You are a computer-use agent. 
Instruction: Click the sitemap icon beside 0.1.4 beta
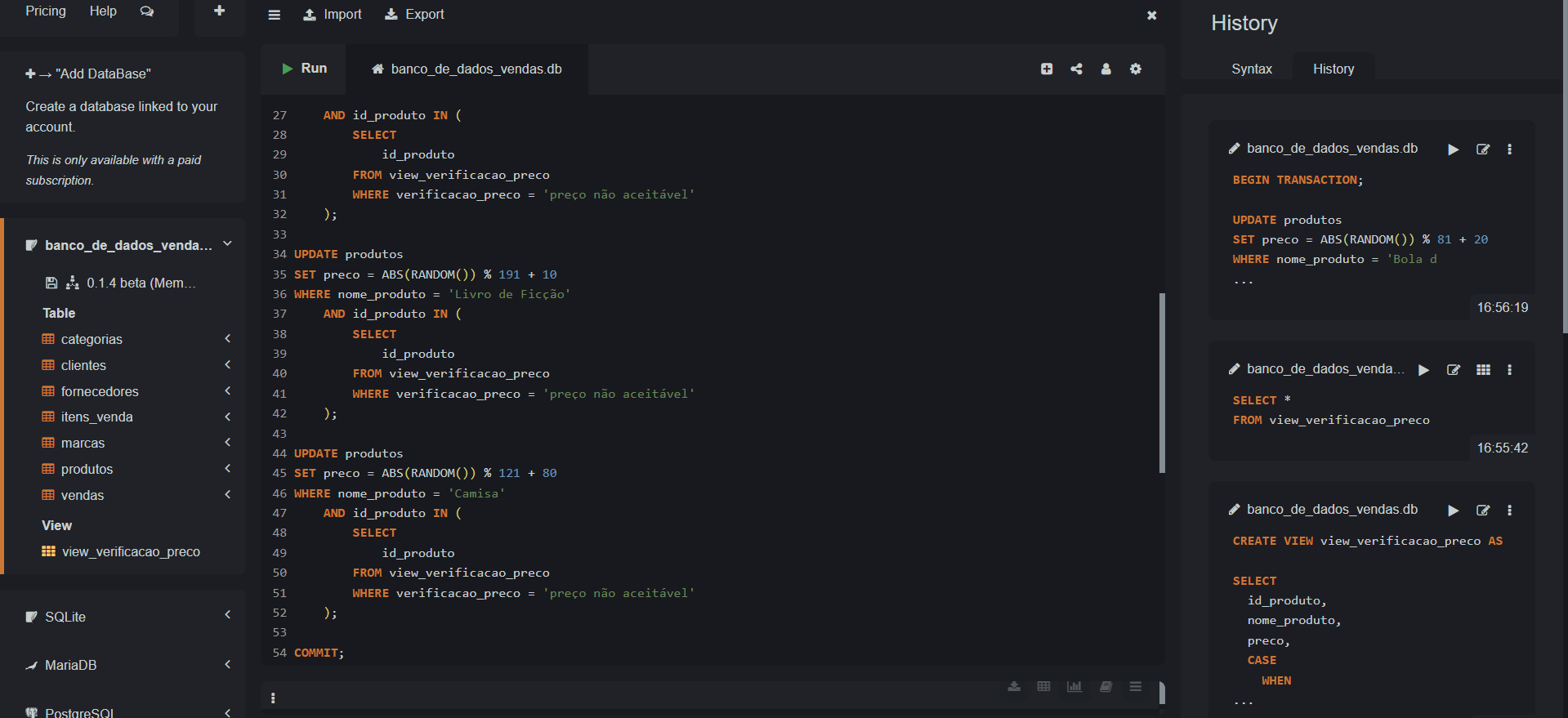click(x=73, y=283)
